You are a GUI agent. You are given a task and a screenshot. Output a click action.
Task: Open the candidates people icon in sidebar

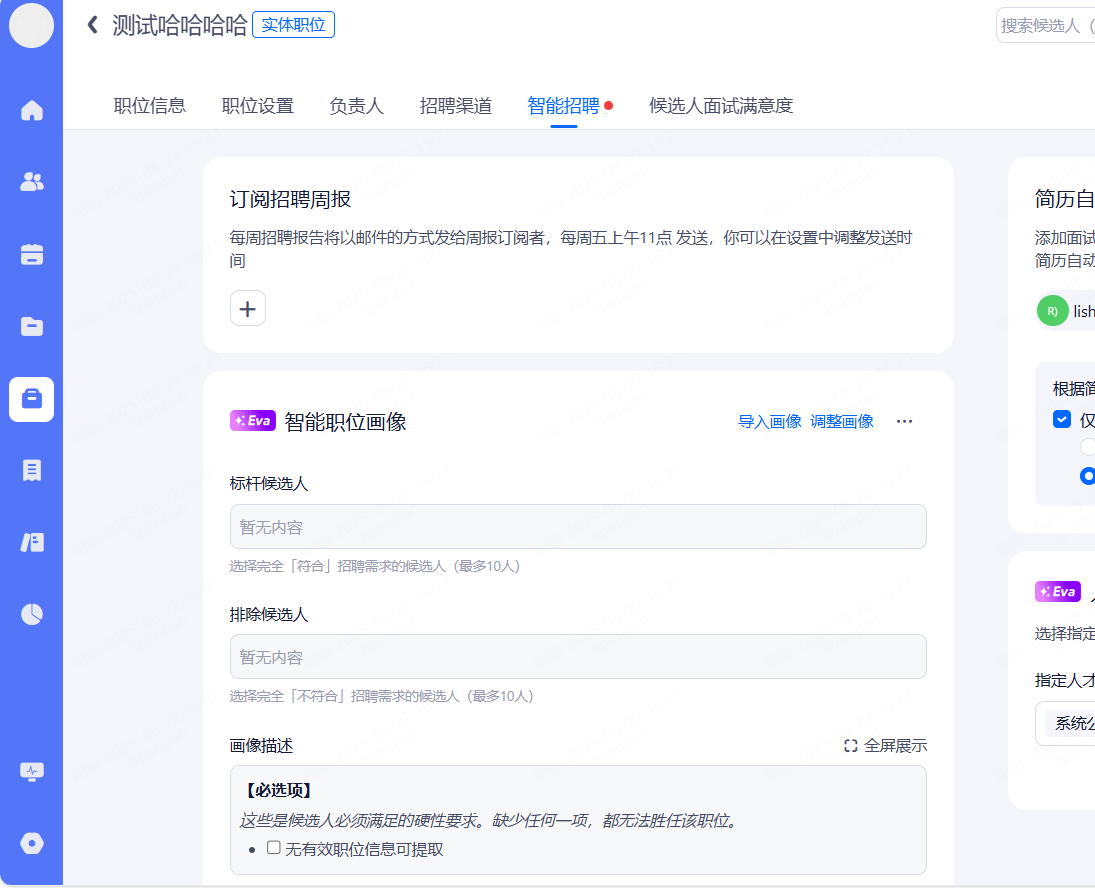point(32,182)
